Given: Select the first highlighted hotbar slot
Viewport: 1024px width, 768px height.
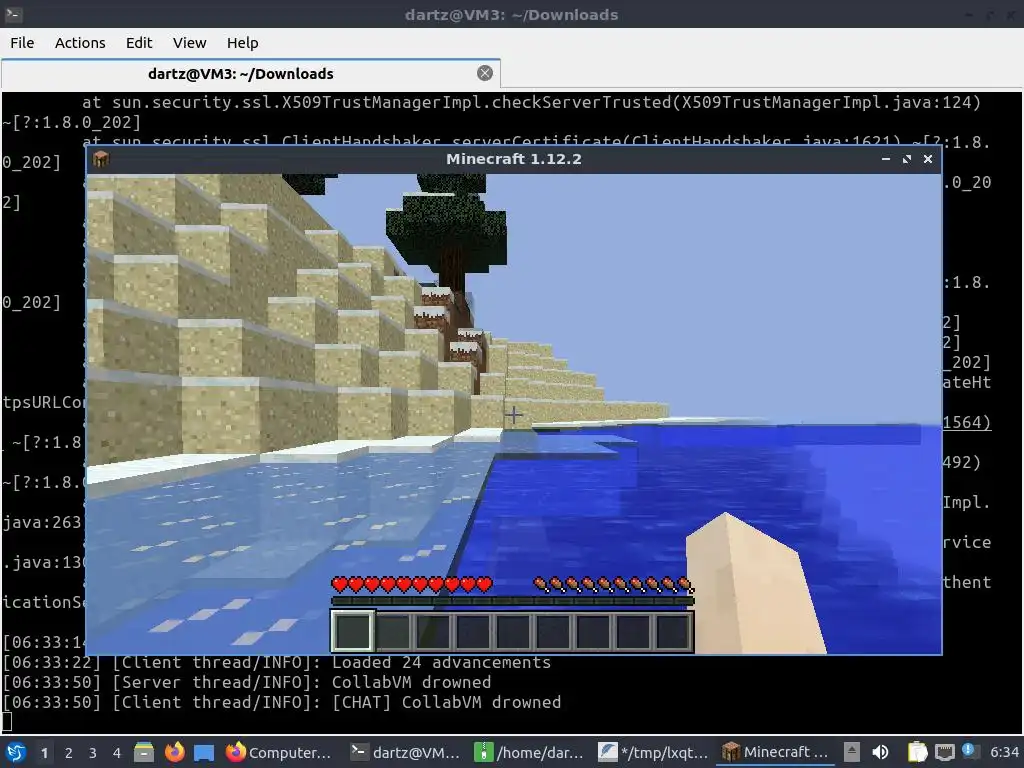Looking at the screenshot, I should [353, 631].
